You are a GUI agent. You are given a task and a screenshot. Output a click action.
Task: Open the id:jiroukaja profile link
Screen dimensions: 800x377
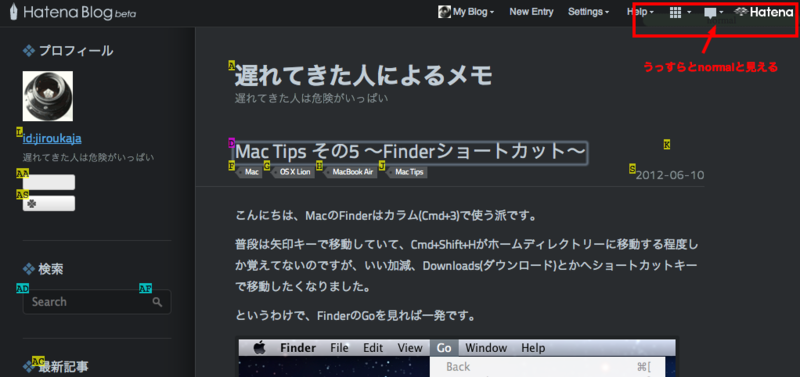[52, 139]
